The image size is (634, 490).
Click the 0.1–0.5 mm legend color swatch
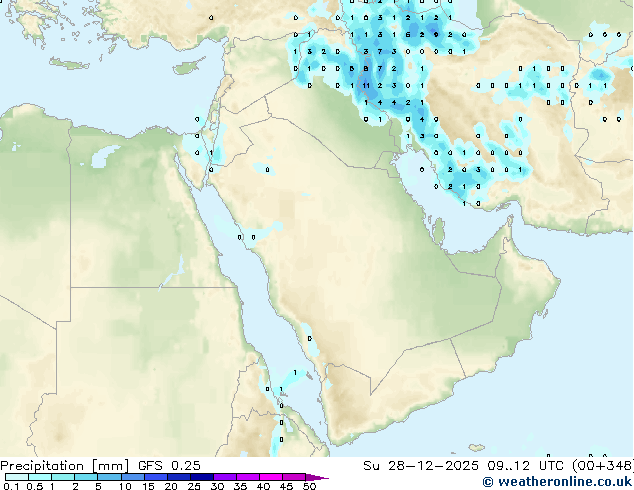17,477
